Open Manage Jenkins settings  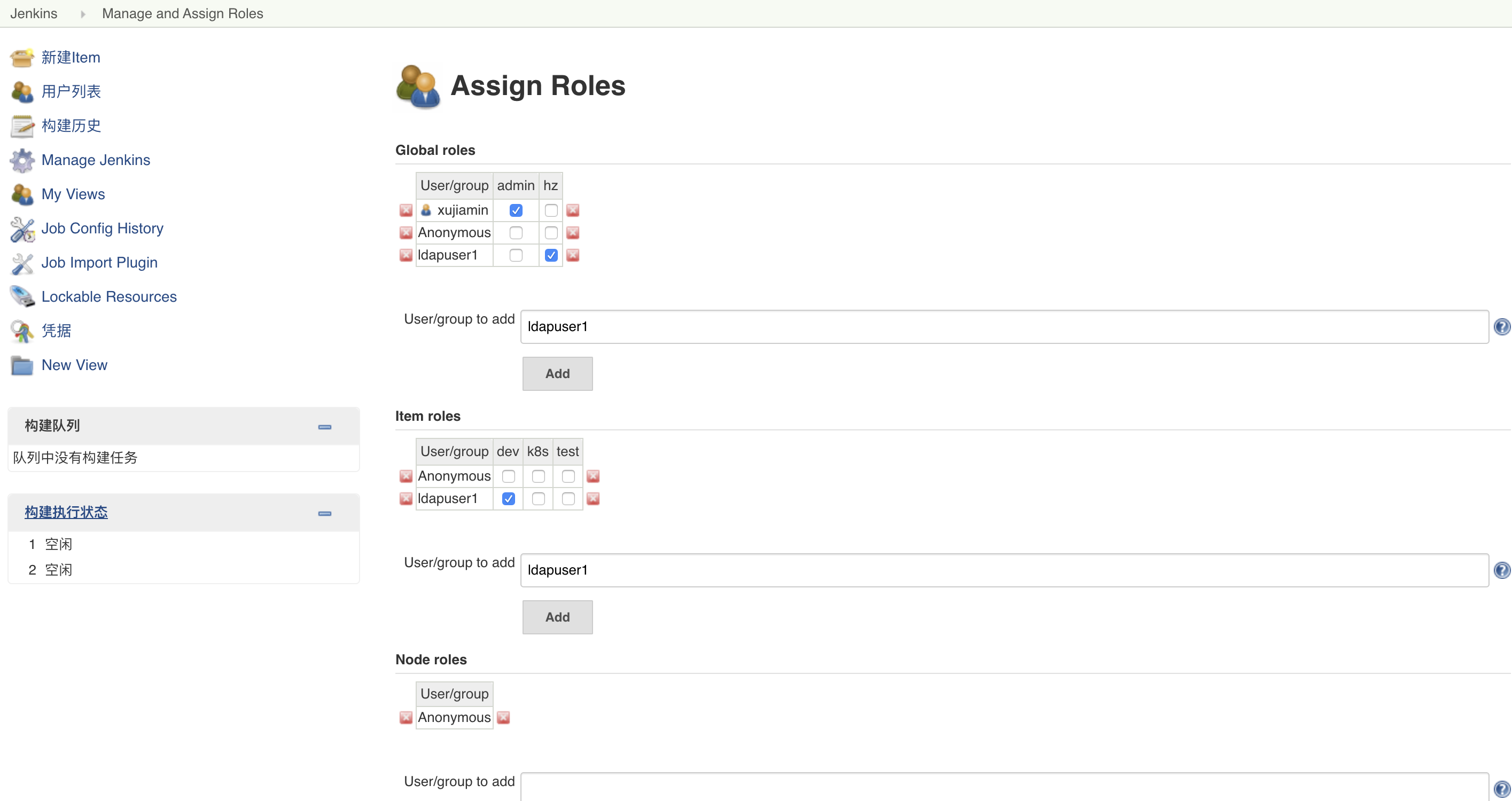[96, 160]
